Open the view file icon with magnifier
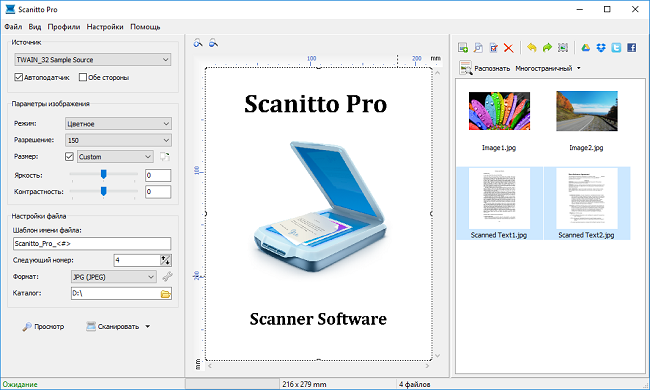Screen dimensions: 650x390 478,48
